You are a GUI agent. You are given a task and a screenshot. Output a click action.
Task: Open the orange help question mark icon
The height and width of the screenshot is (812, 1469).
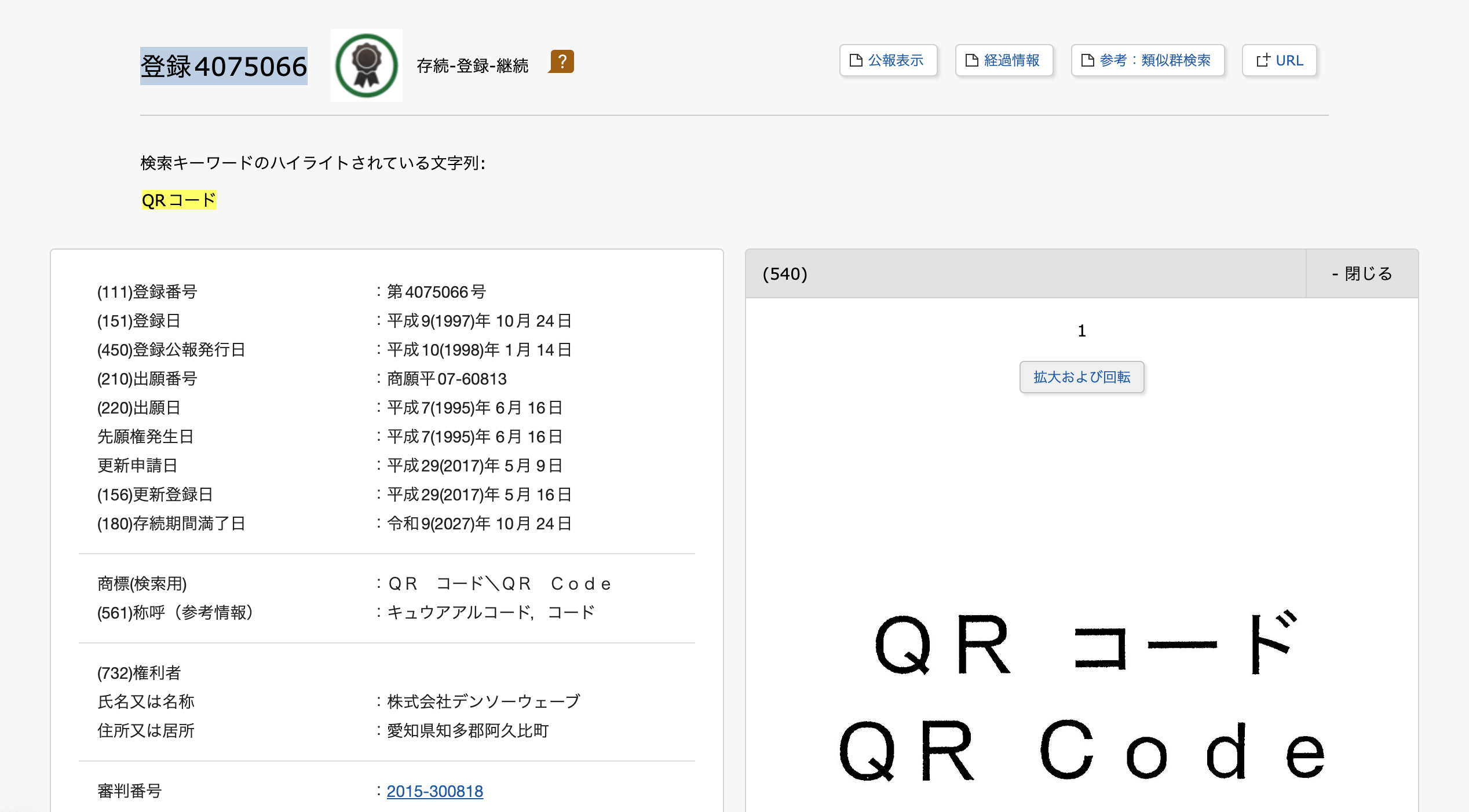pos(560,61)
